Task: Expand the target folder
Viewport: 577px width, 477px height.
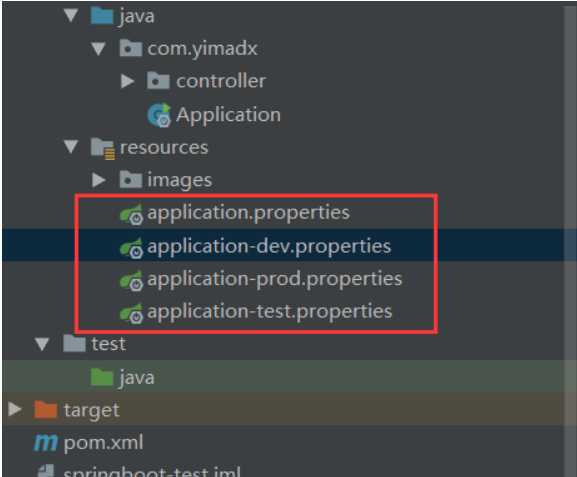Action: 15,409
